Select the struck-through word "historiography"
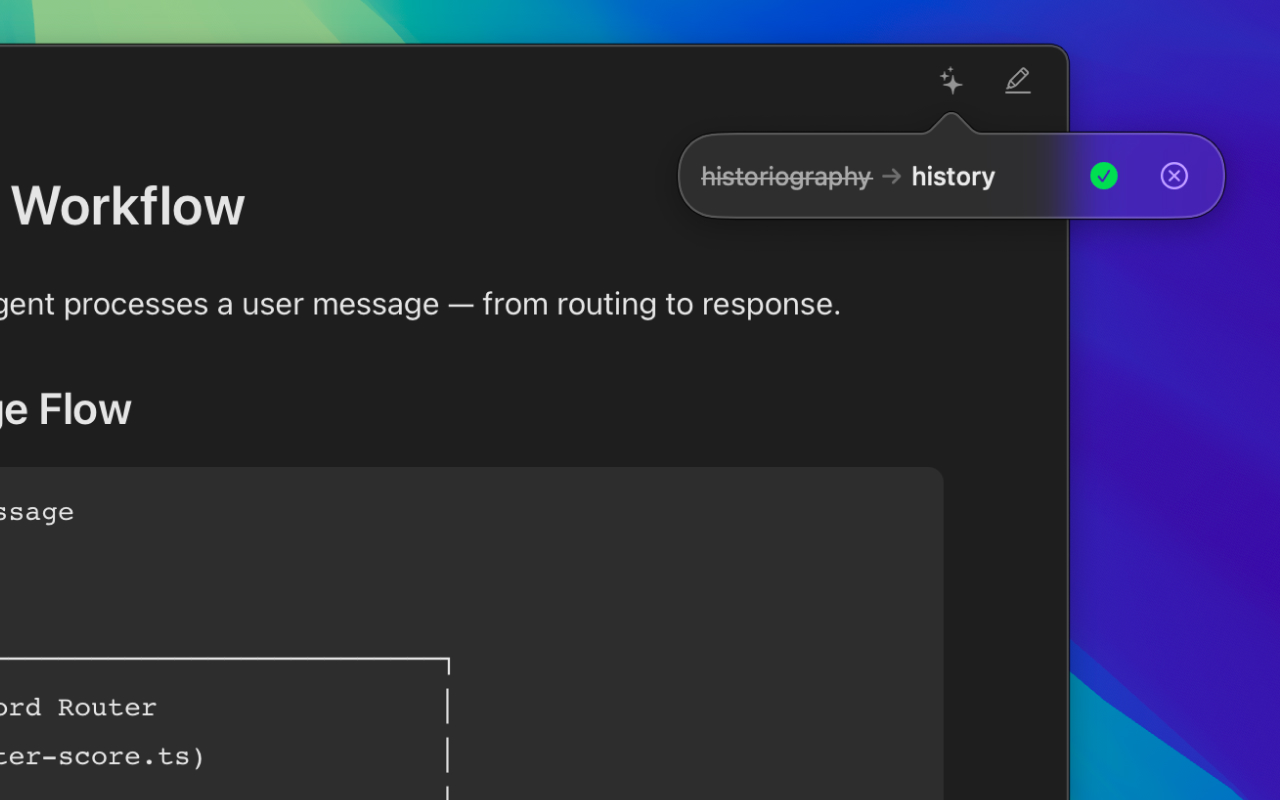This screenshot has height=800, width=1280. click(x=787, y=177)
